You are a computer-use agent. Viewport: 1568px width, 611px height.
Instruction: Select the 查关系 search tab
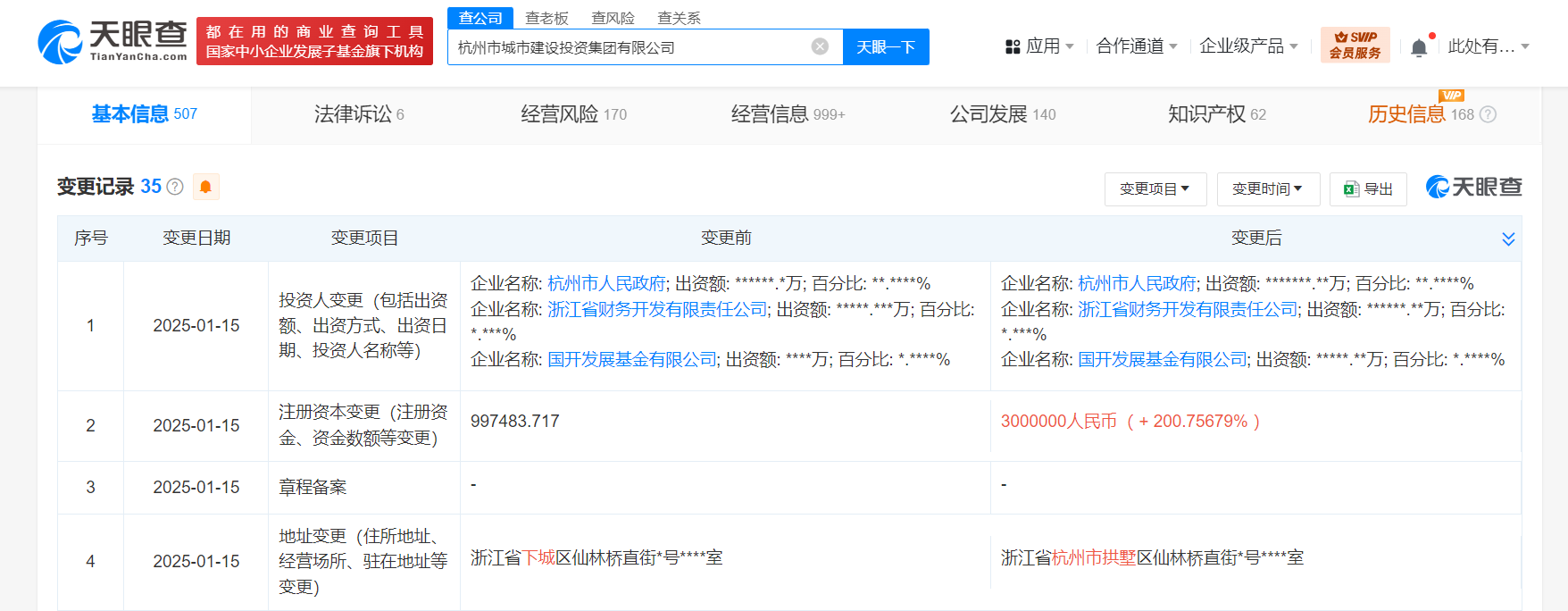[679, 18]
